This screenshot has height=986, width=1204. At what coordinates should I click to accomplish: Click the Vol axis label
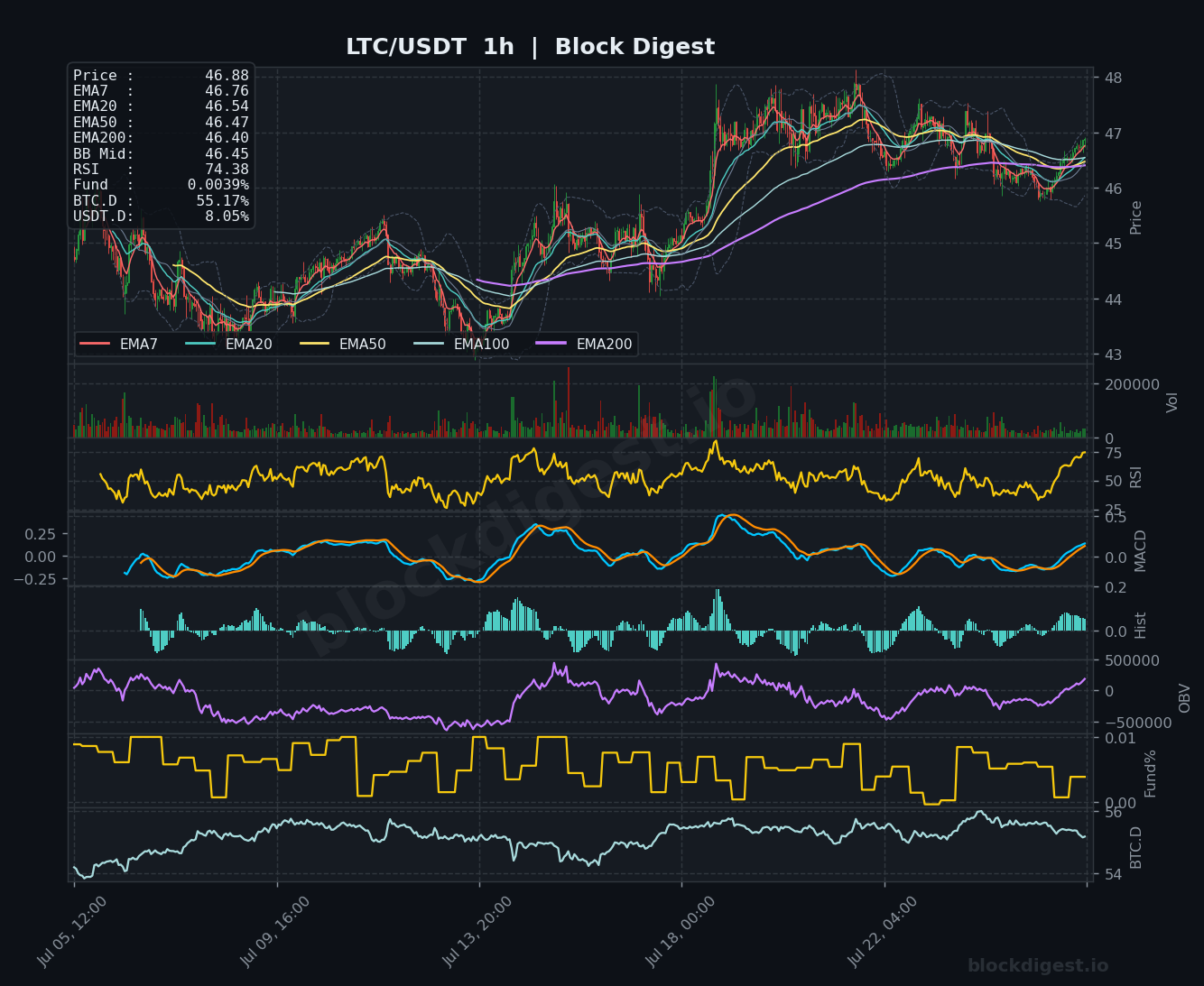pyautogui.click(x=1172, y=402)
